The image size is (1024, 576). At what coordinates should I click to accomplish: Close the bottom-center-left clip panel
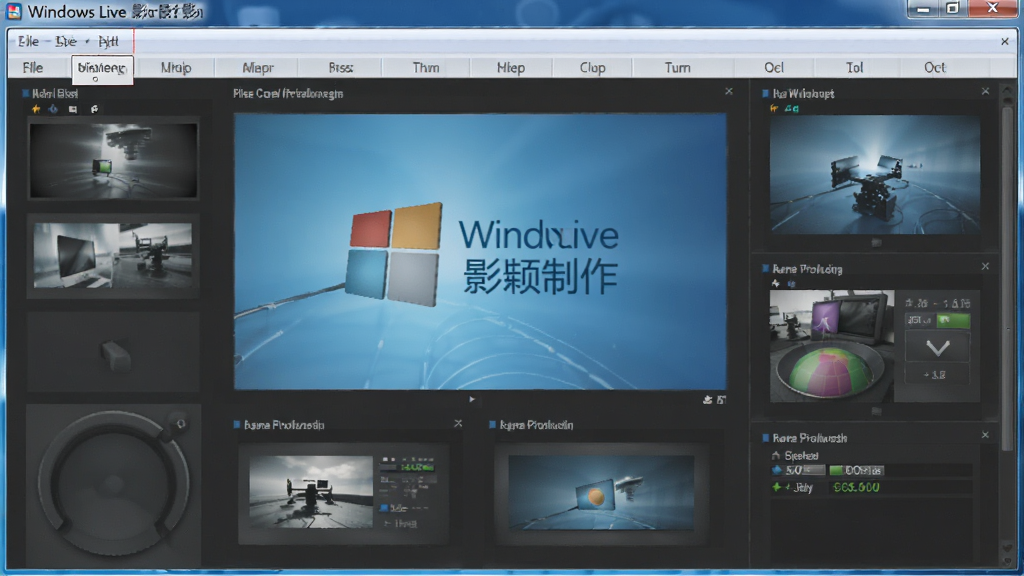(x=458, y=424)
